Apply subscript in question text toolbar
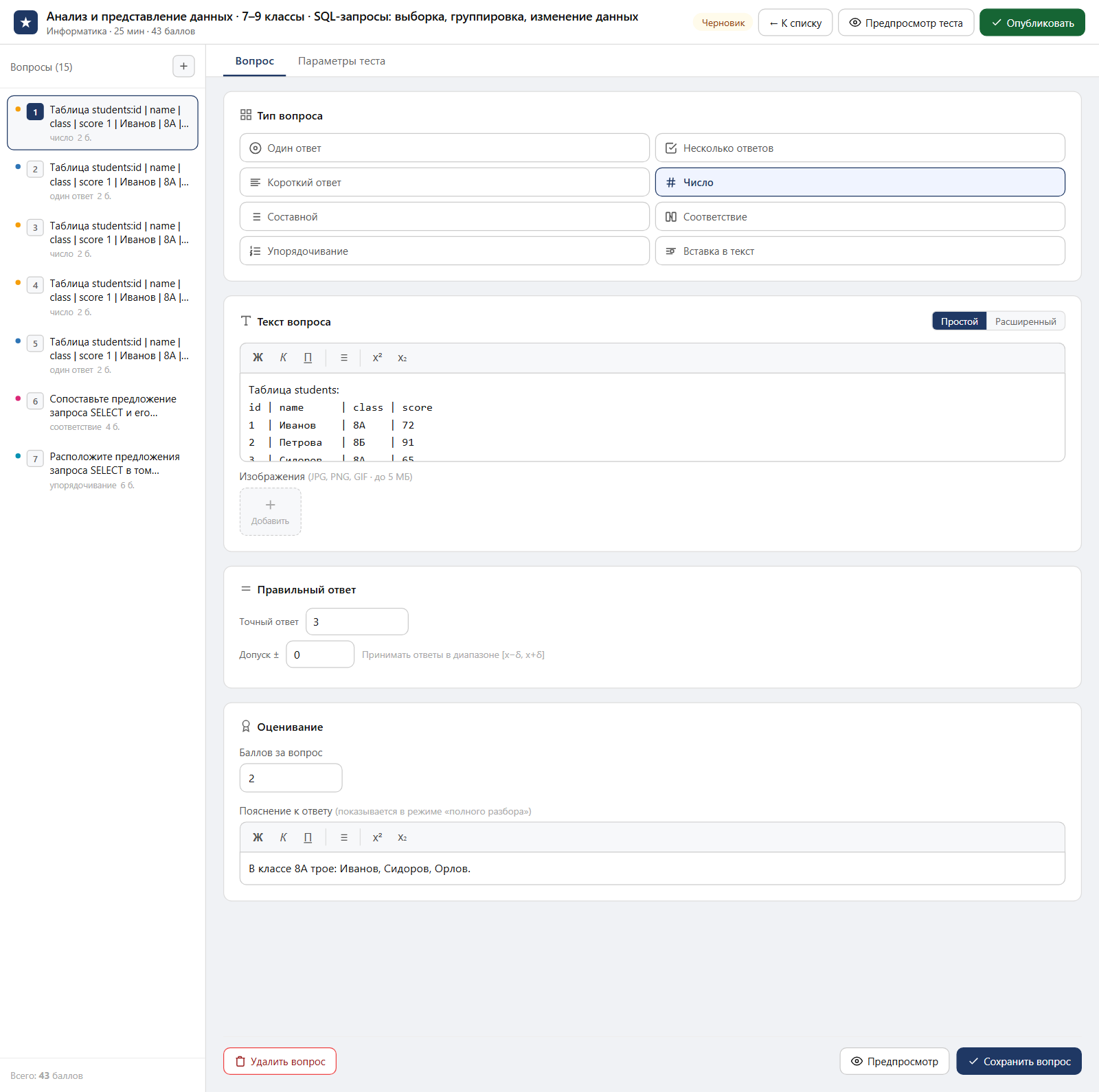Viewport: 1099px width, 1092px height. 403,358
